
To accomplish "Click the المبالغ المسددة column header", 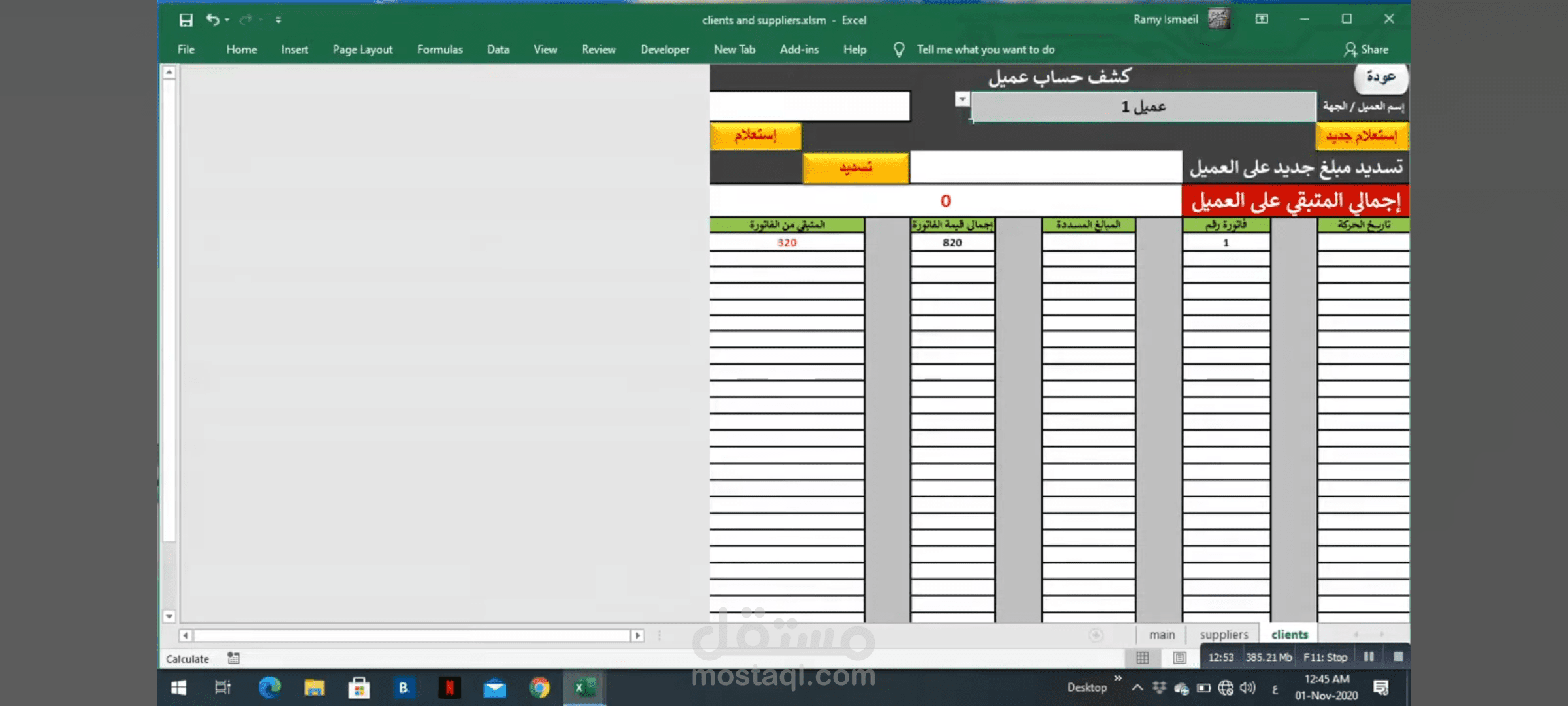I will 1088,225.
